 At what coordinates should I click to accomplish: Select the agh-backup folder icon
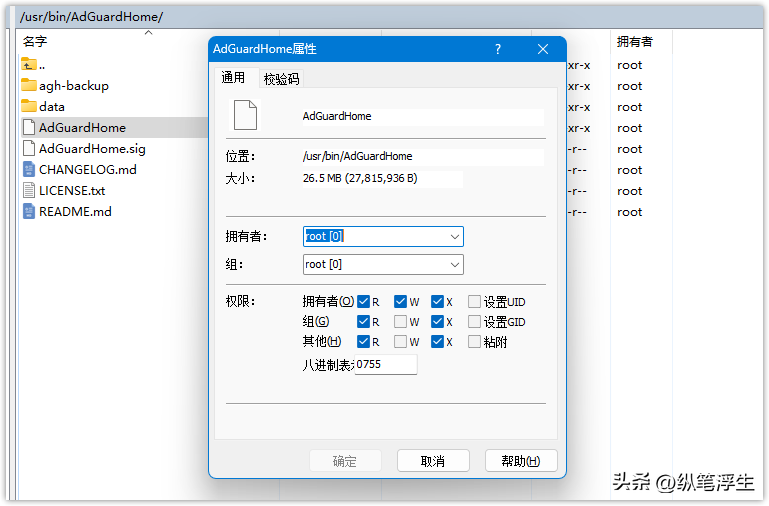29,85
